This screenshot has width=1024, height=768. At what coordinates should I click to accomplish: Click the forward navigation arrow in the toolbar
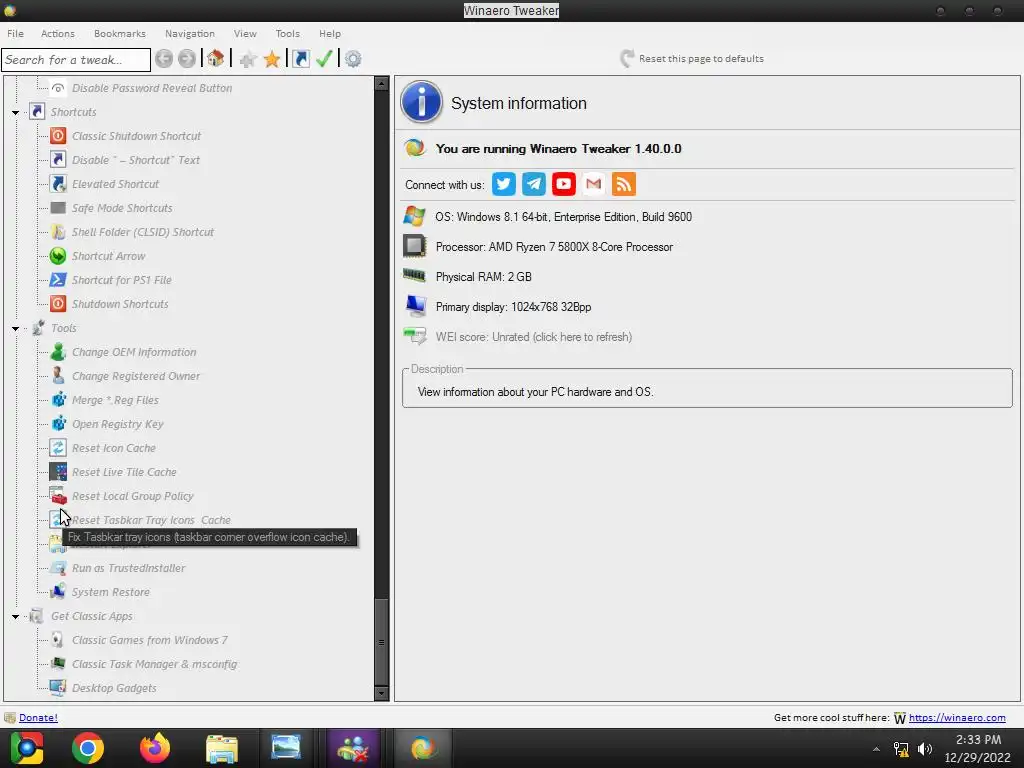click(187, 59)
